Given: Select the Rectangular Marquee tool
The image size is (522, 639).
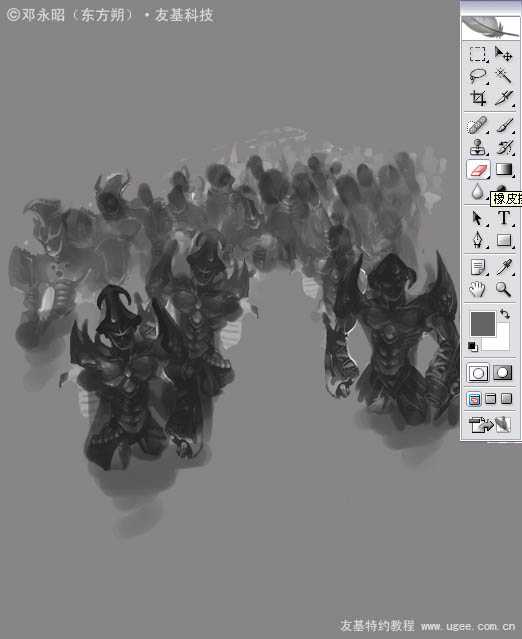Looking at the screenshot, I should point(478,54).
